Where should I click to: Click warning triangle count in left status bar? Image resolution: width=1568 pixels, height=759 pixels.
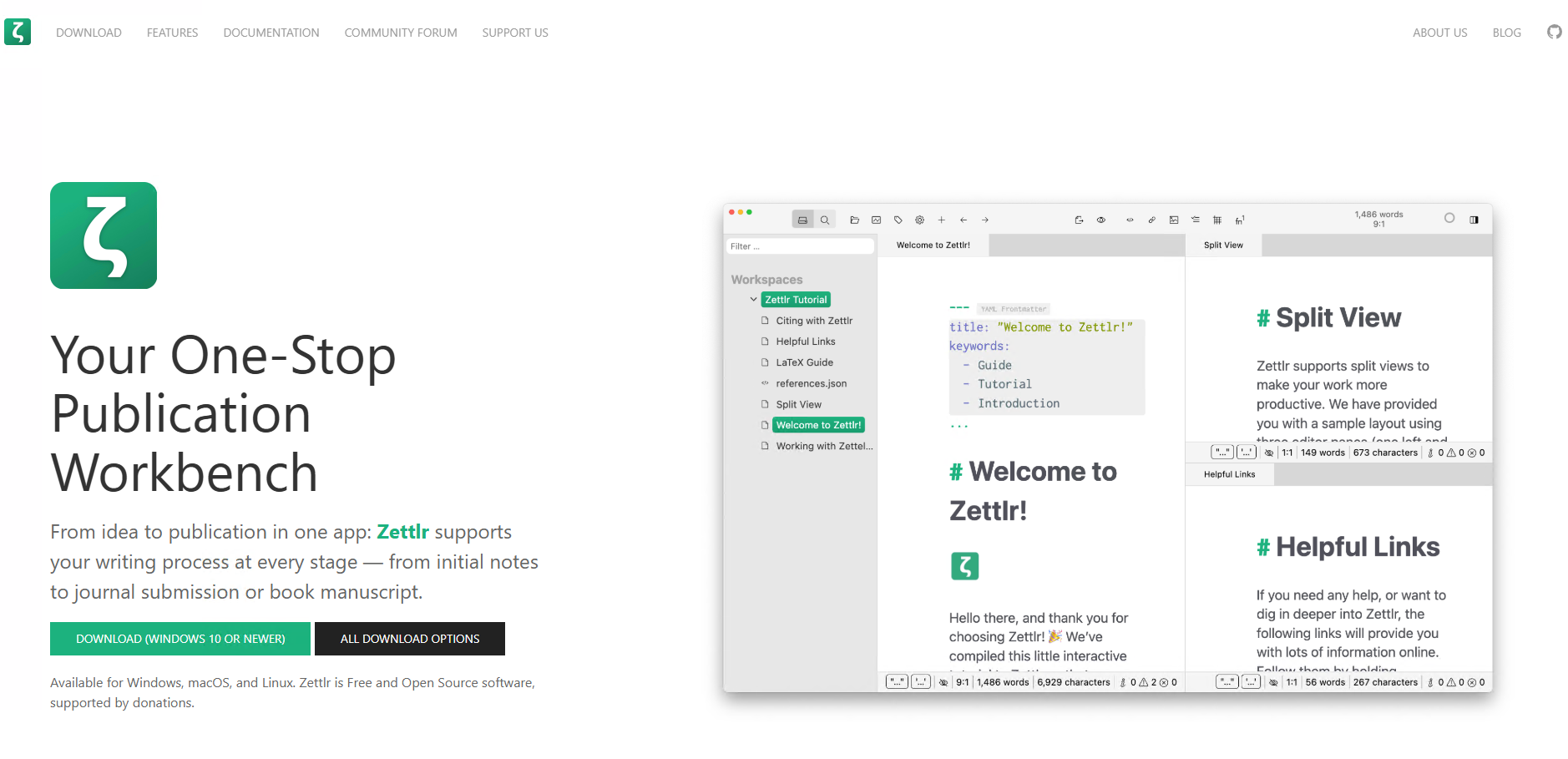coord(1148,682)
